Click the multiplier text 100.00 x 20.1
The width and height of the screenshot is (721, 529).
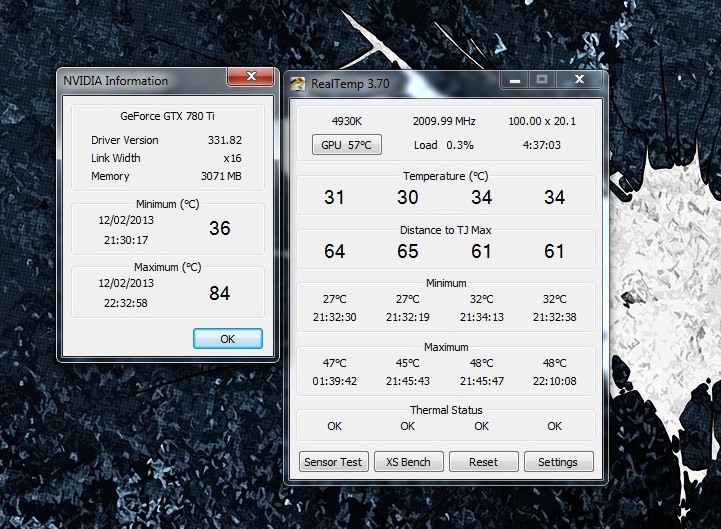tap(542, 121)
